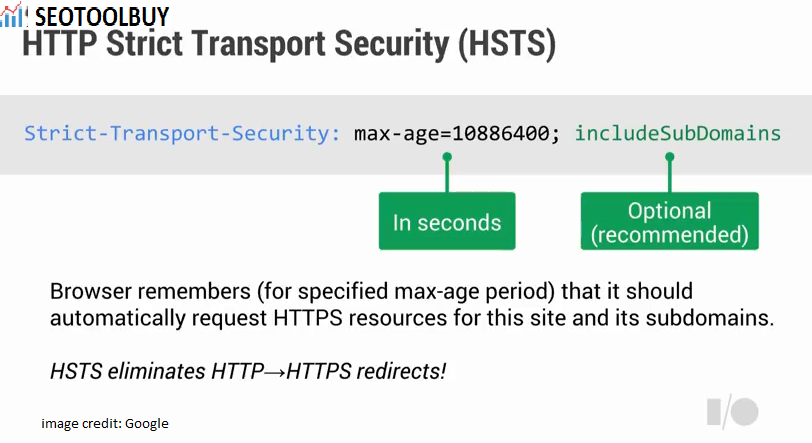
Task: Click the 'In seconds' green label
Action: pyautogui.click(x=447, y=221)
